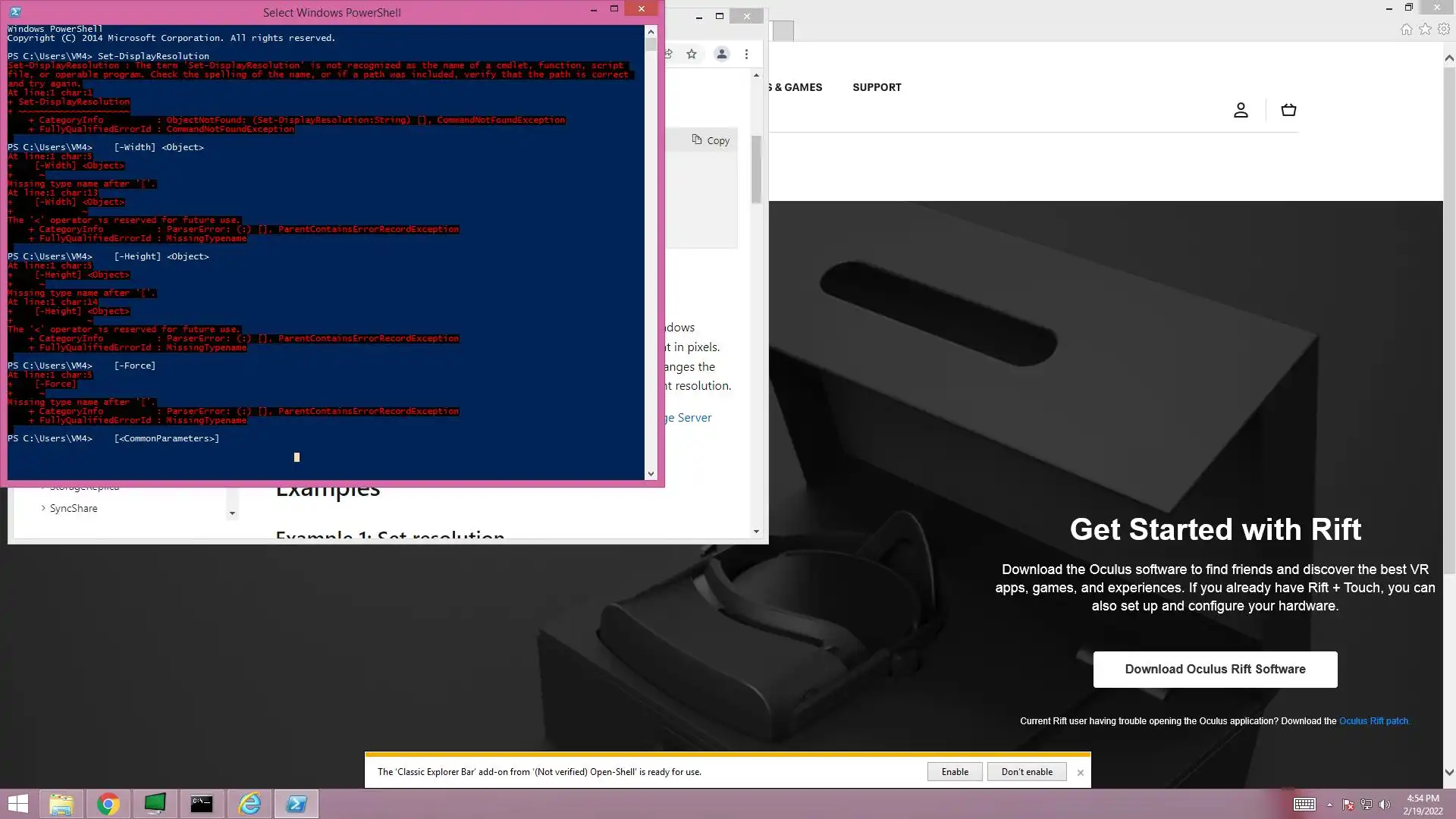The width and height of the screenshot is (1456, 819).
Task: Open Chrome user profile avatar
Action: point(722,54)
